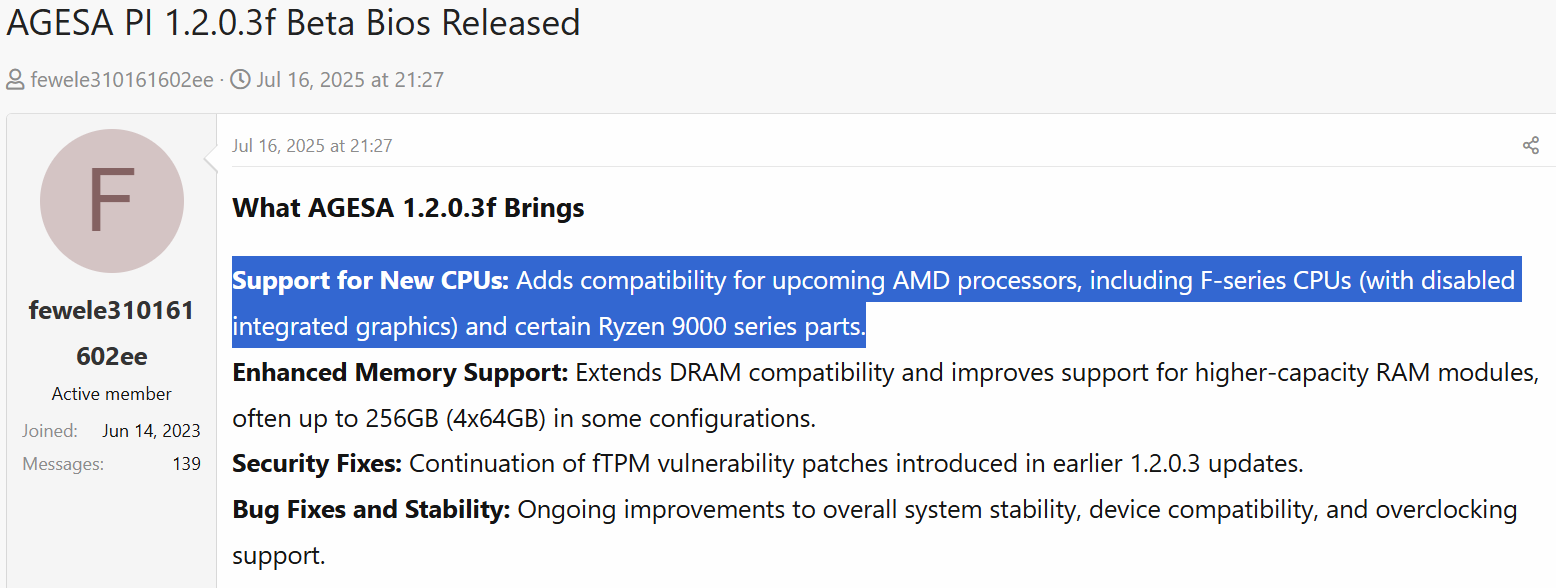The width and height of the screenshot is (1556, 588).
Task: Click the Active member user title
Action: coord(111,394)
